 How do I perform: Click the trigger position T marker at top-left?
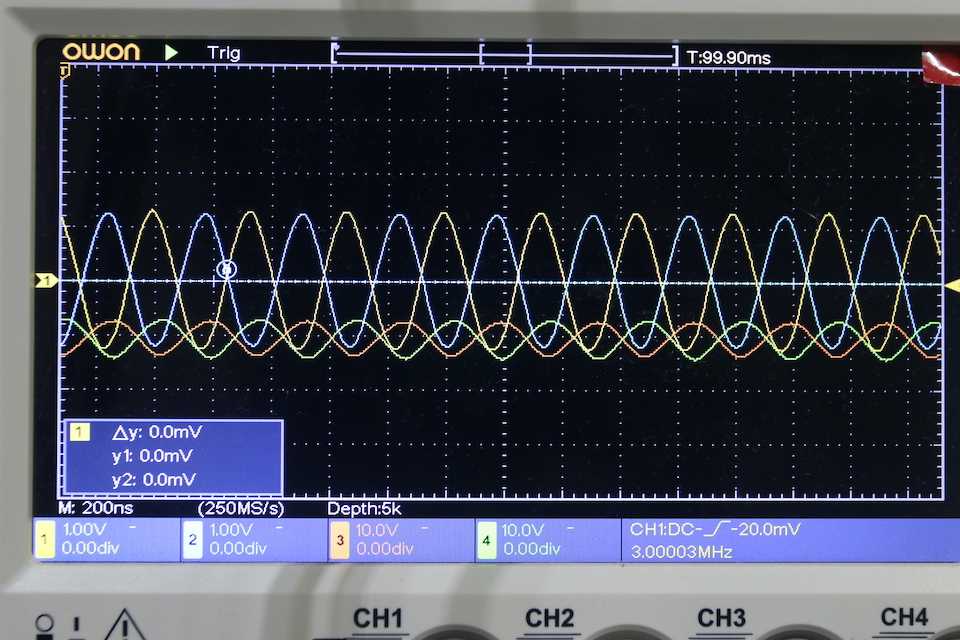[64, 72]
